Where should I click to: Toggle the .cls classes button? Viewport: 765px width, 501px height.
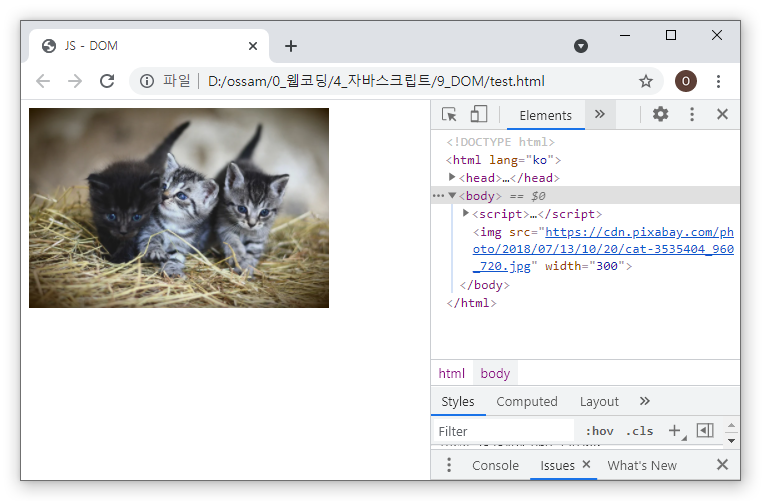point(639,431)
